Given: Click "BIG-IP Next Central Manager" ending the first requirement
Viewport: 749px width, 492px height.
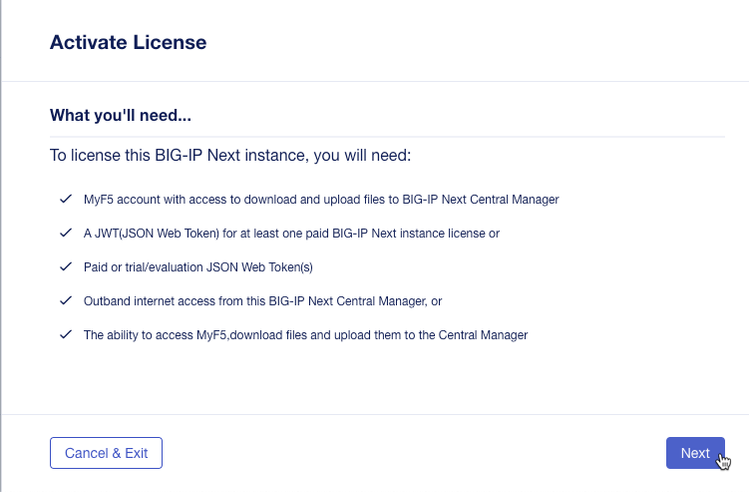Looking at the screenshot, I should click(480, 199).
